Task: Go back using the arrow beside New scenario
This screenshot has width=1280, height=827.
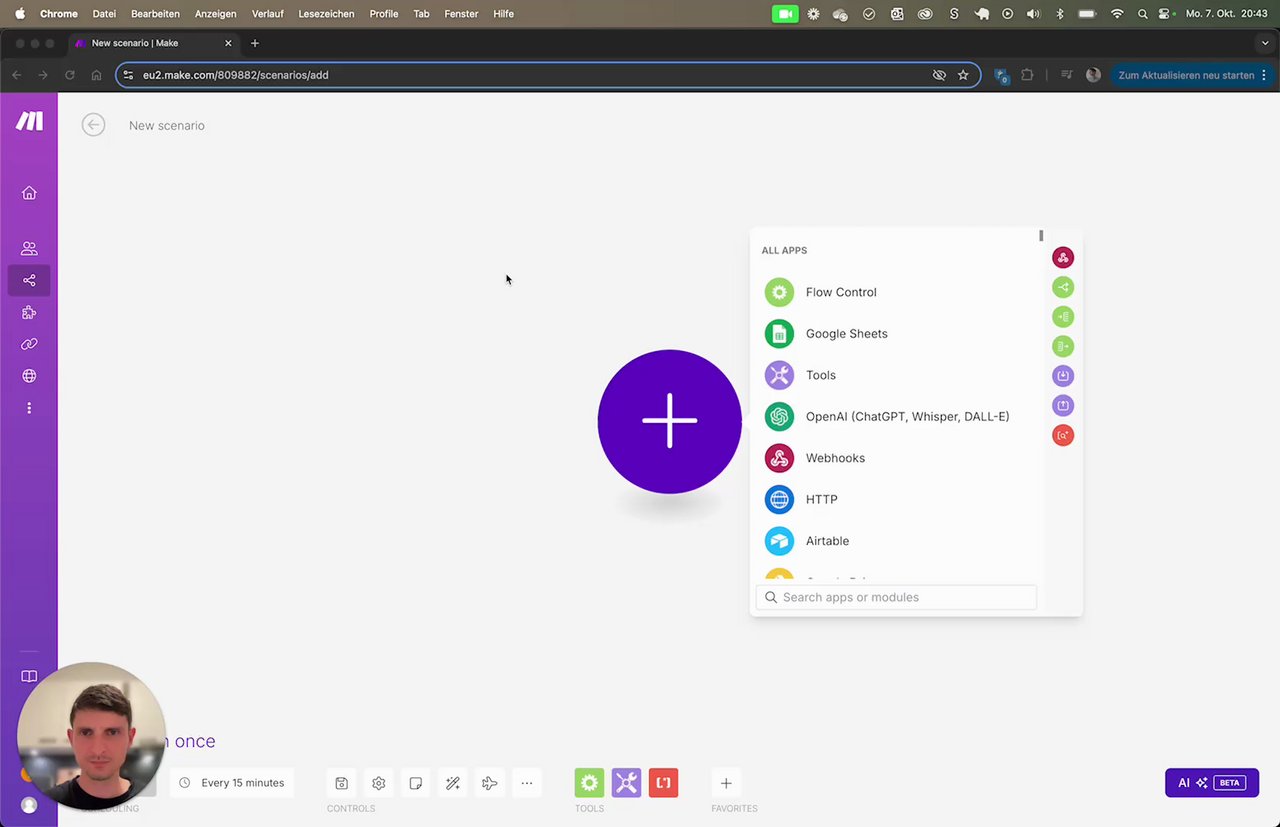Action: [93, 125]
